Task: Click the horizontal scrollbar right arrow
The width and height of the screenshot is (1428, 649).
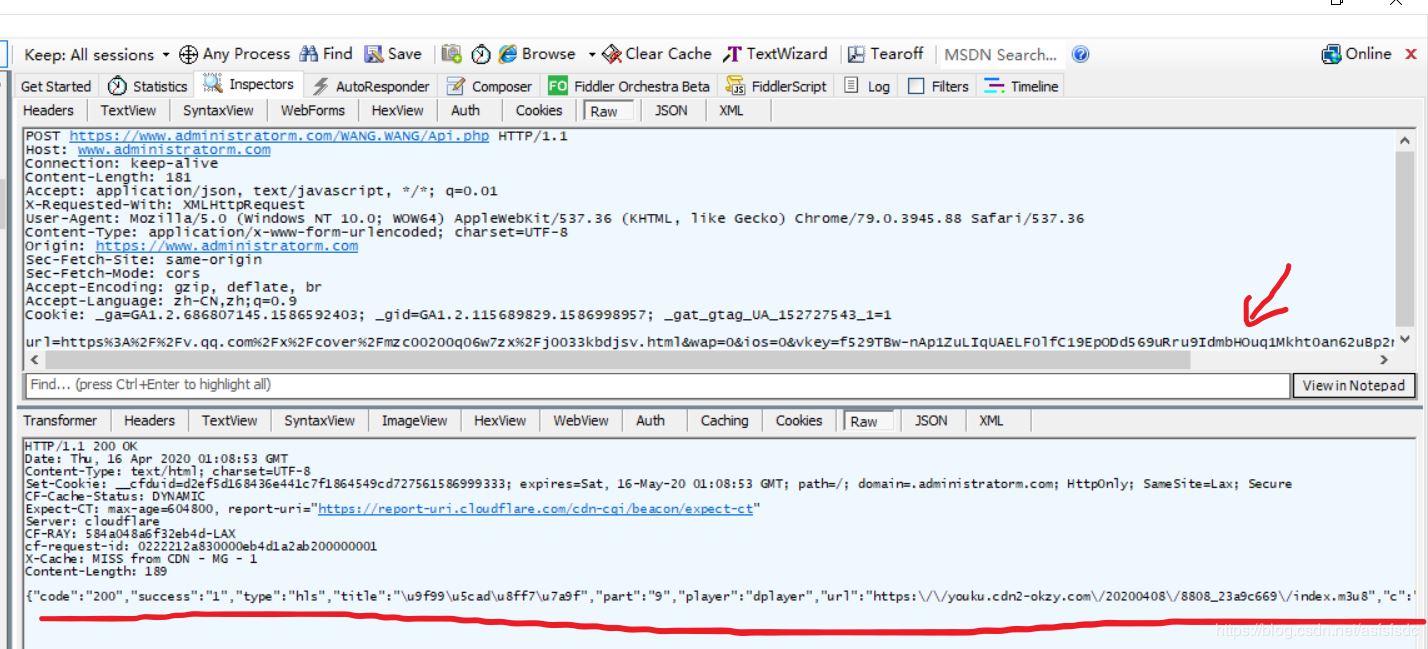Action: click(1385, 359)
